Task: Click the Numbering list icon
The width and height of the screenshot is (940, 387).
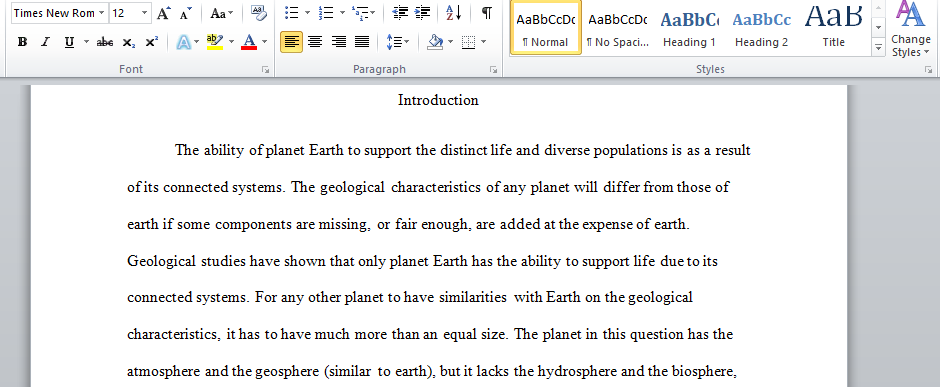Action: (x=326, y=13)
